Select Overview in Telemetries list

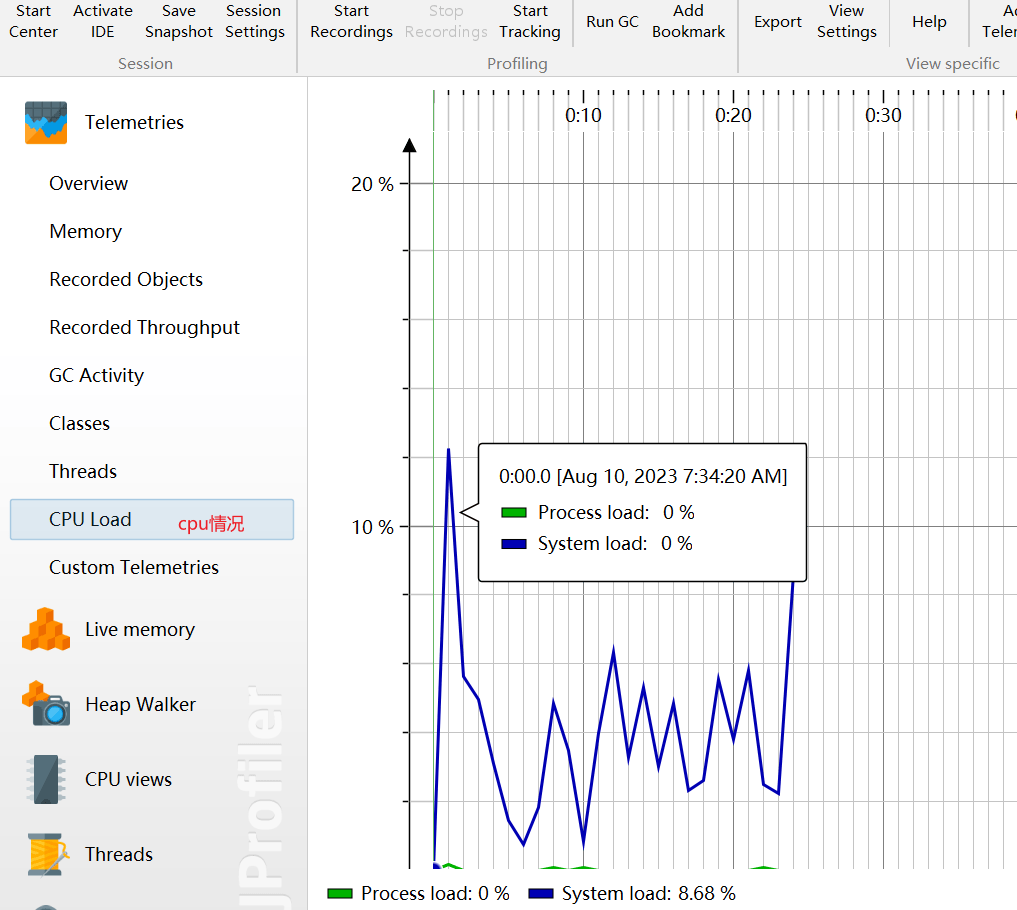(89, 184)
